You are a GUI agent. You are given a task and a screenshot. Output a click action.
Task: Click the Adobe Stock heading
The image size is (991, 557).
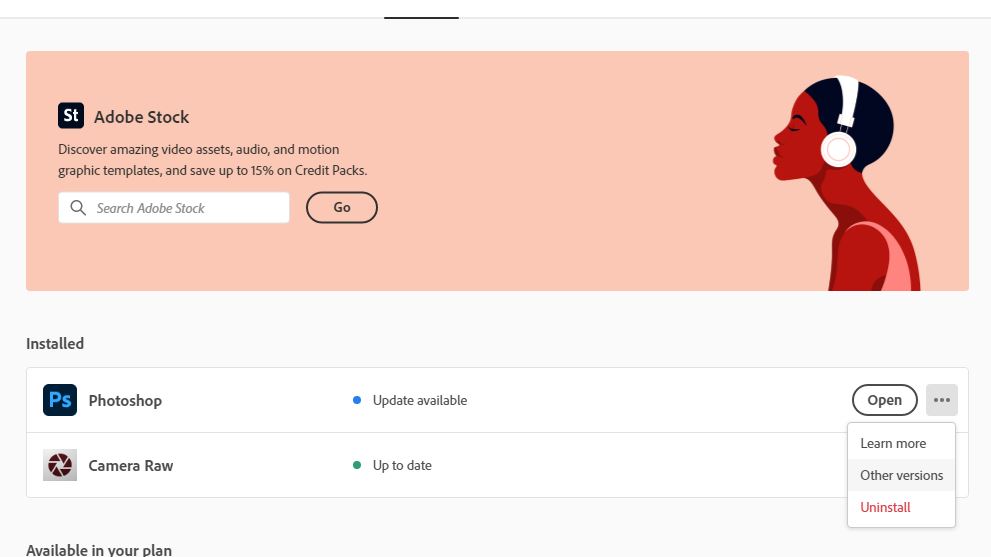pos(142,117)
